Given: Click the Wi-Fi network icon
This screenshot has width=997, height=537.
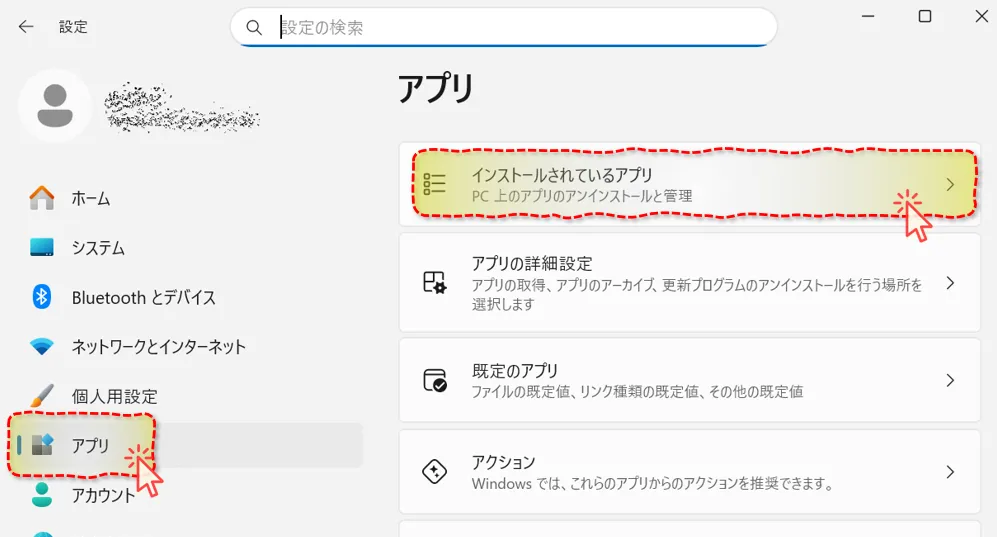Looking at the screenshot, I should point(42,346).
